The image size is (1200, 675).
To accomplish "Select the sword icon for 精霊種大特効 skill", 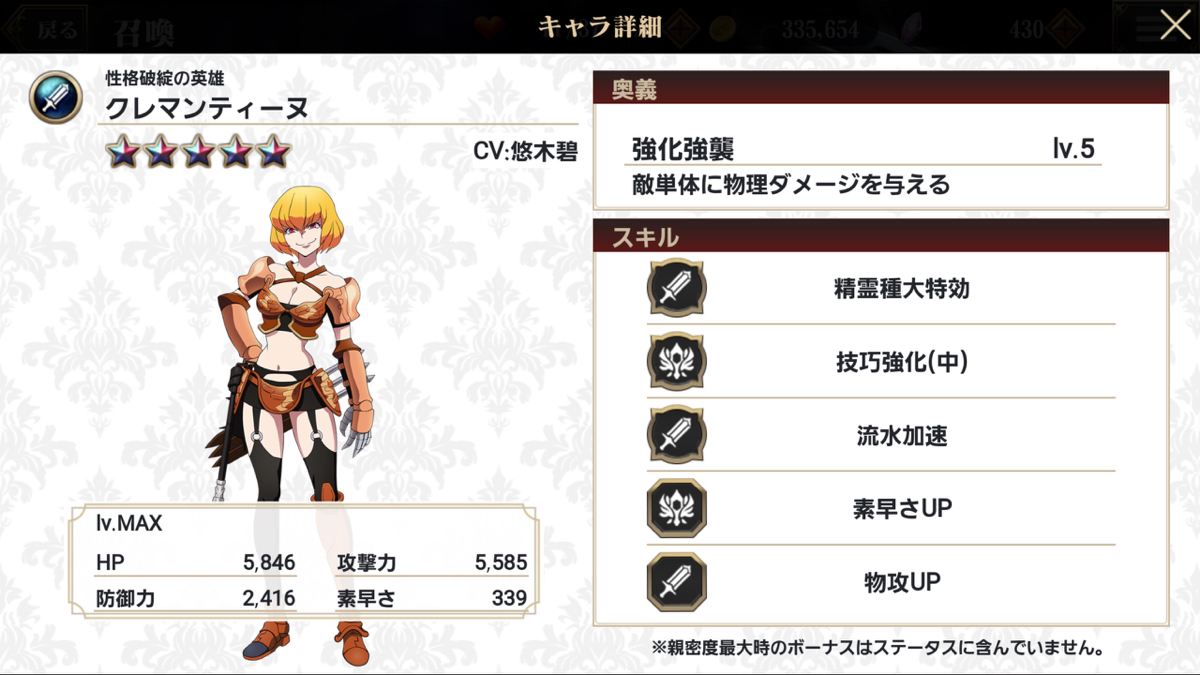I will pos(677,289).
